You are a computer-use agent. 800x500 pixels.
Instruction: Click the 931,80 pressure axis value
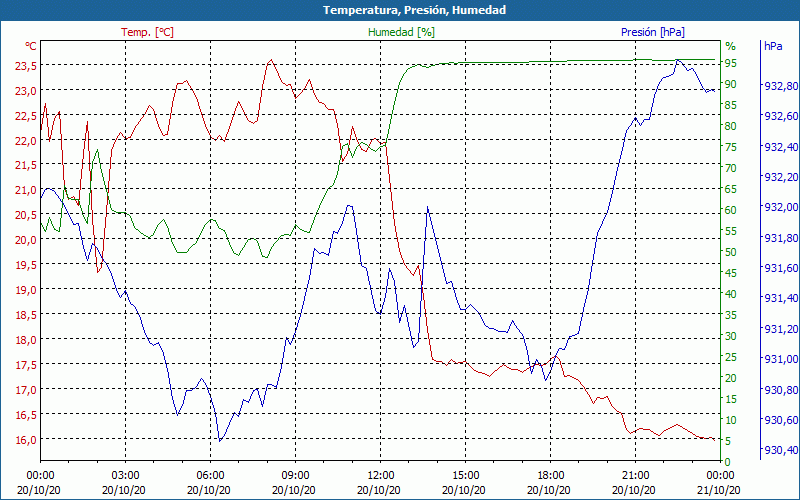(x=781, y=238)
